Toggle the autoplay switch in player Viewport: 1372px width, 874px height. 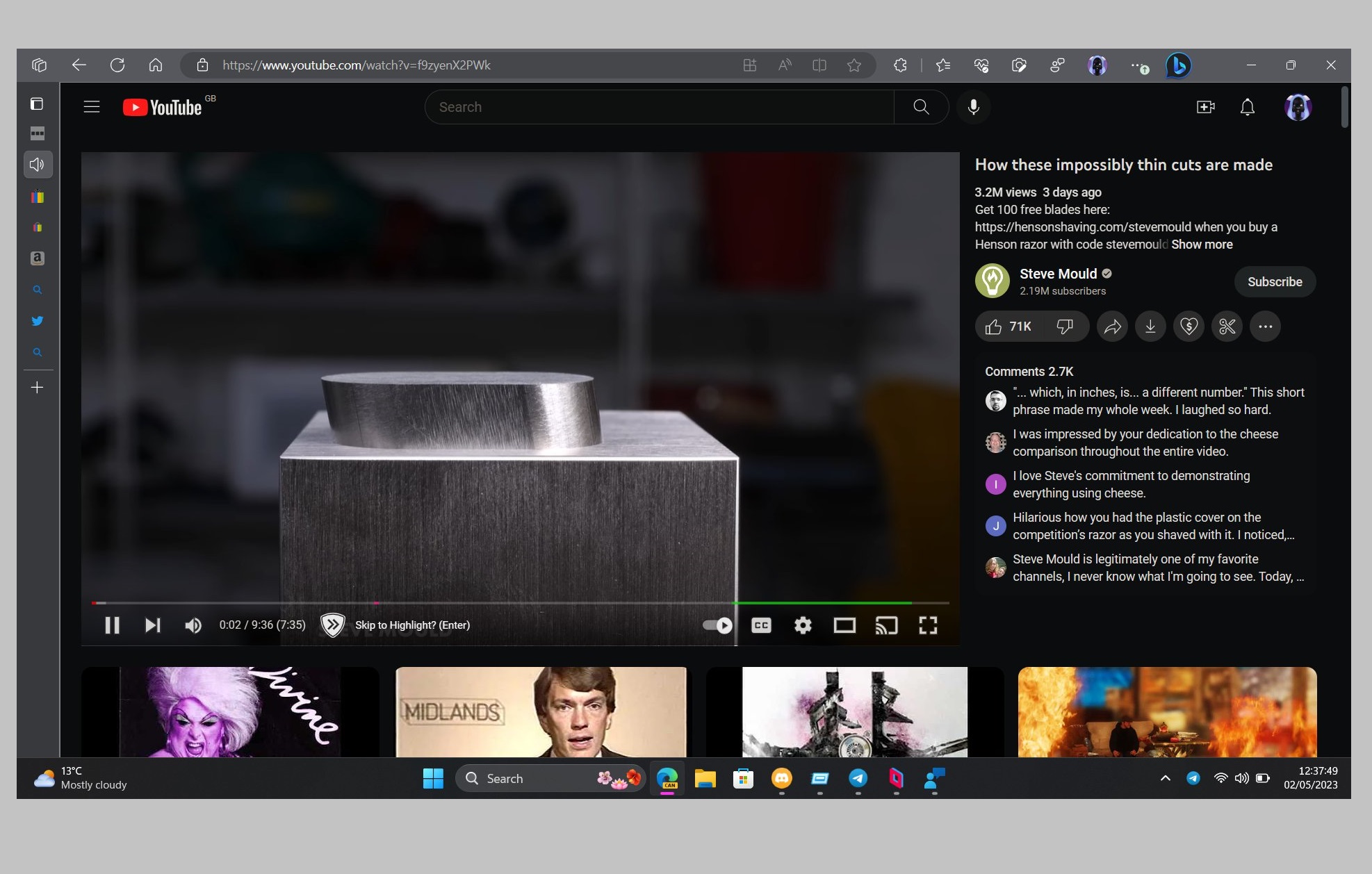(x=717, y=625)
